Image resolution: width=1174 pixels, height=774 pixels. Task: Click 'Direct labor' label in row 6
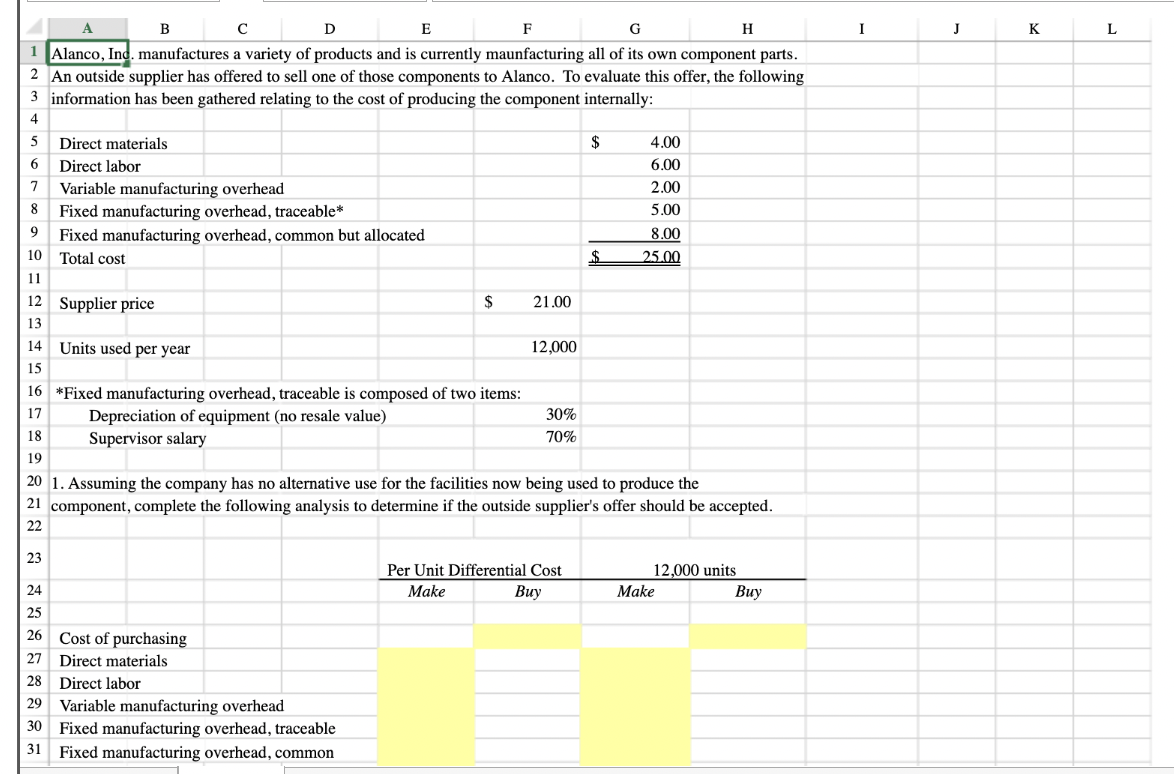pos(100,166)
